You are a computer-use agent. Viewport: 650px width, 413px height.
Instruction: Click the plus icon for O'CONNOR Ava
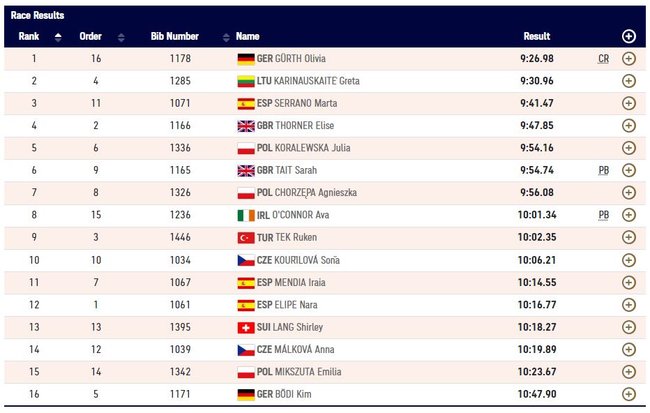tap(628, 215)
